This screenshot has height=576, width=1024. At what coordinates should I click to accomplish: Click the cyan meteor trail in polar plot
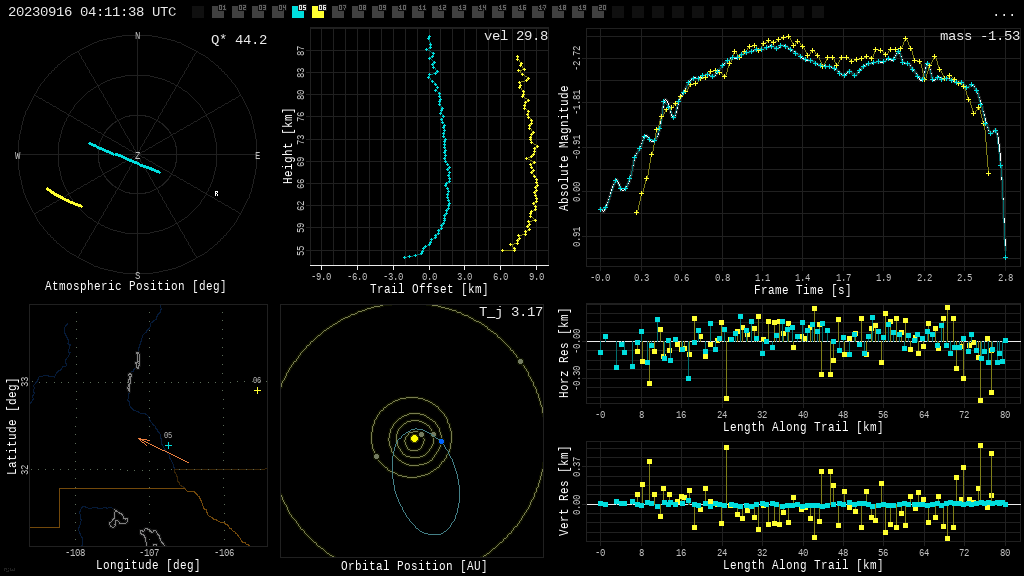124,157
